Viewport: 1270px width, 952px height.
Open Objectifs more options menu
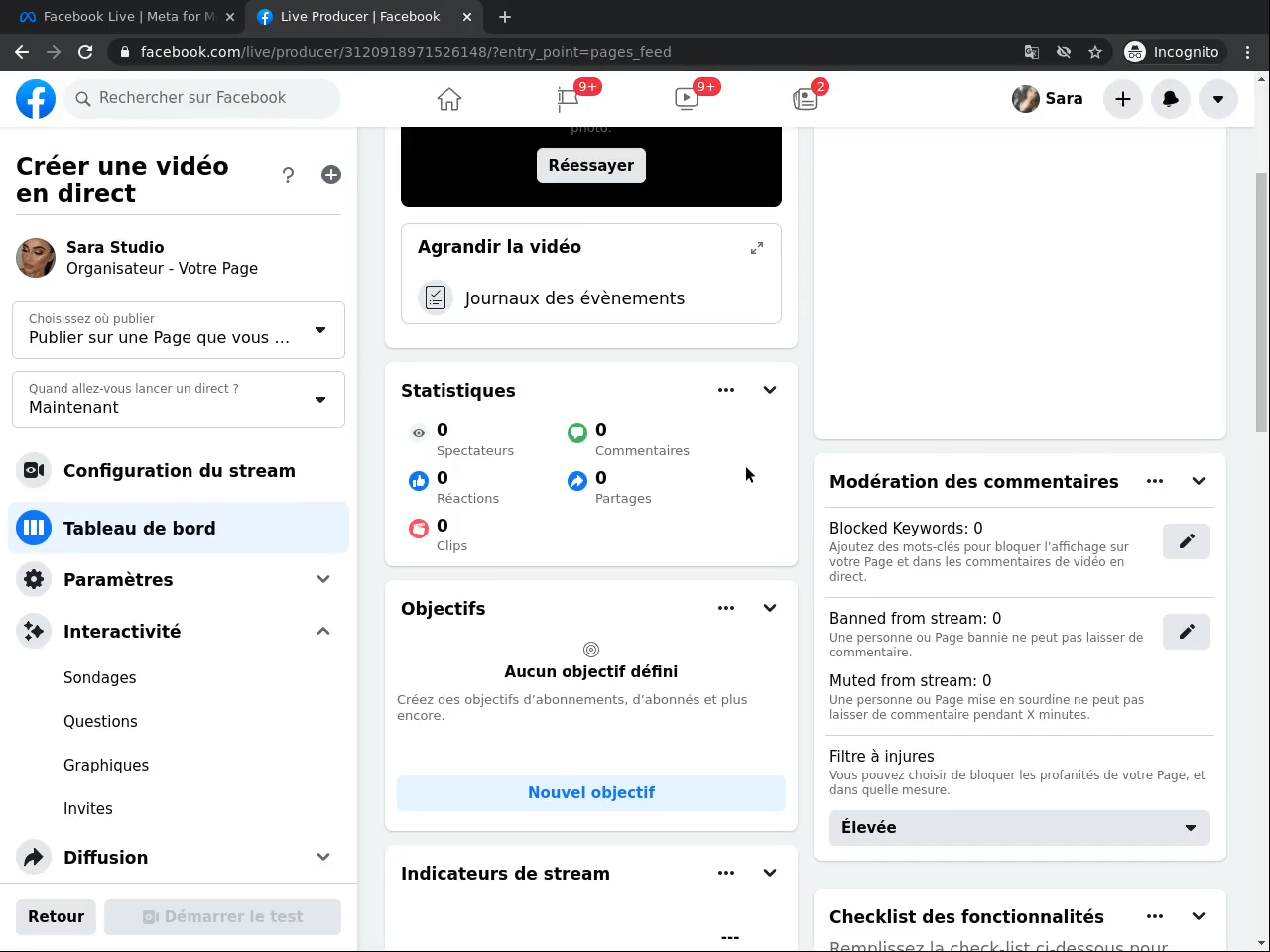pos(726,608)
